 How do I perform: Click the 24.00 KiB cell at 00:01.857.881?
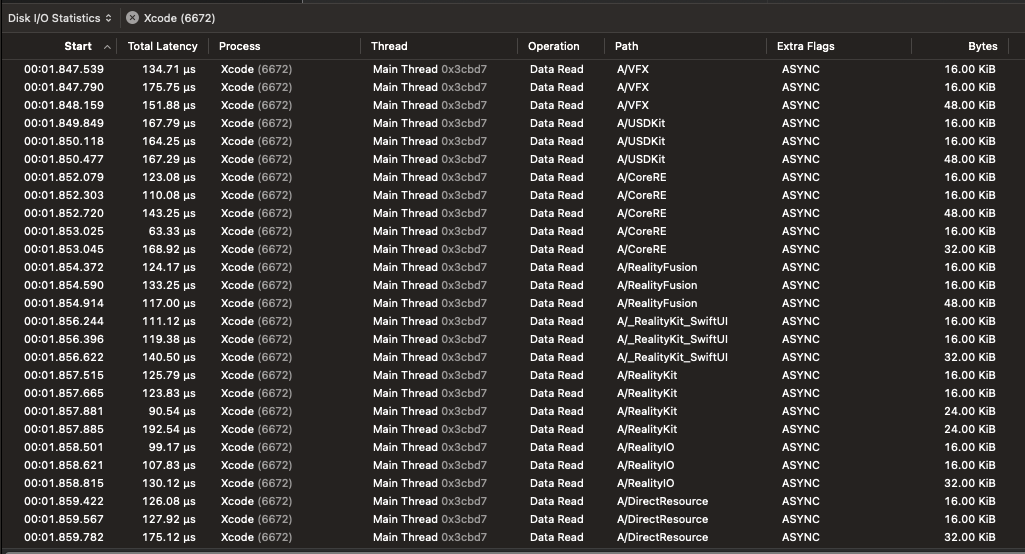970,411
